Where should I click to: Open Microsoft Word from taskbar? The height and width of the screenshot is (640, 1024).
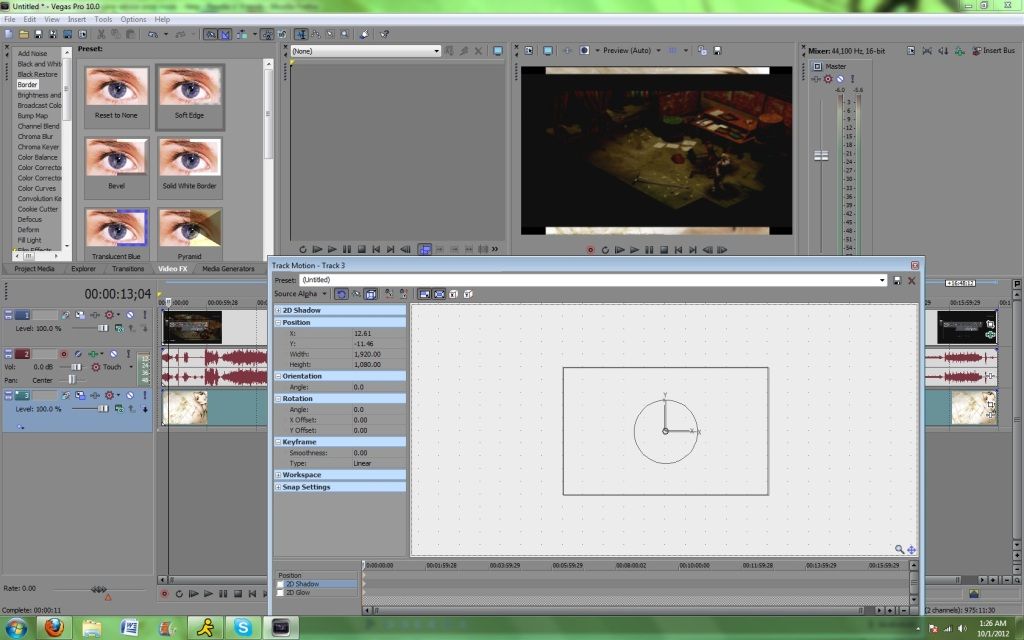click(x=129, y=628)
